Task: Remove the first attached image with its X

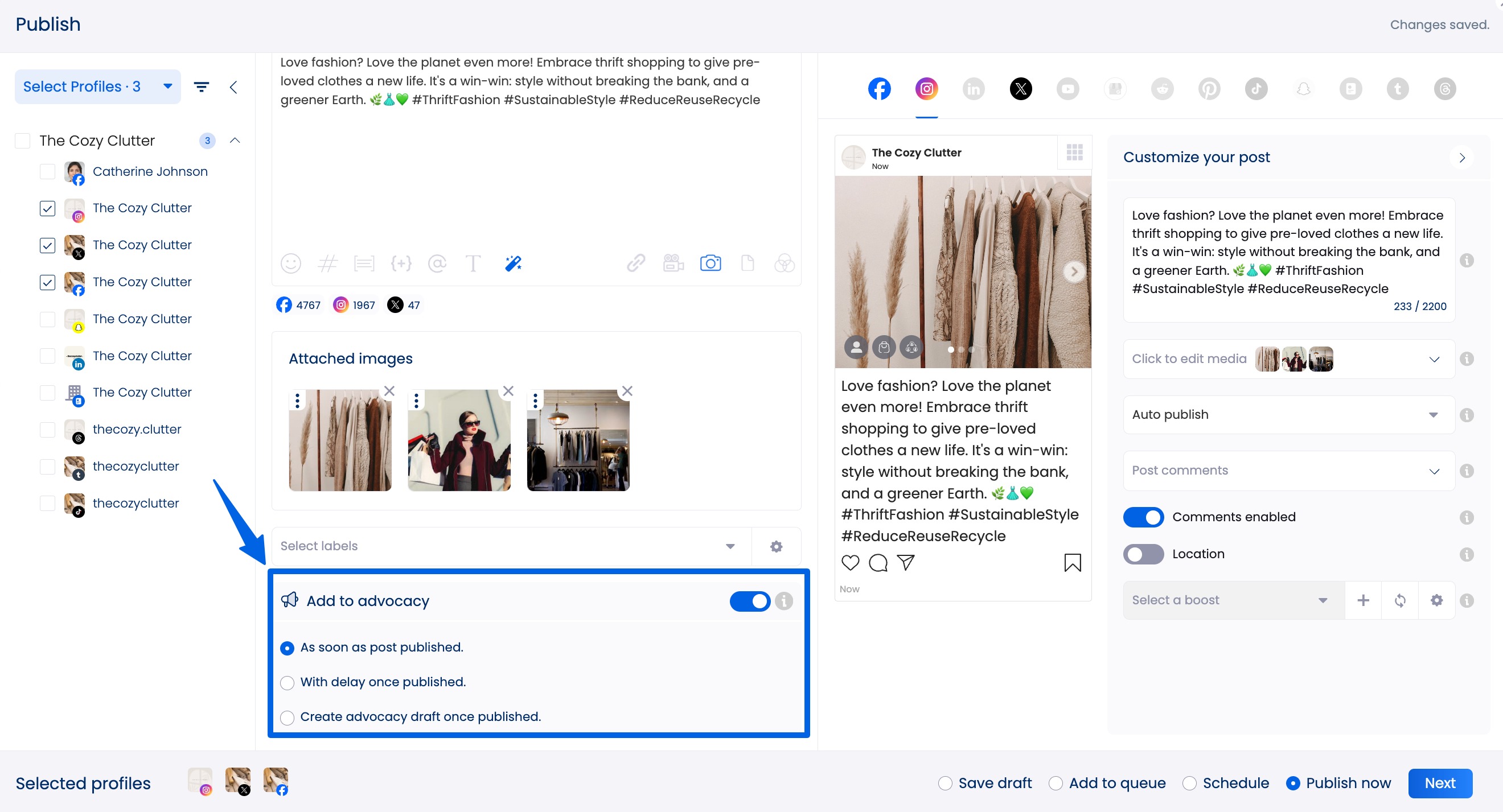Action: click(x=390, y=391)
